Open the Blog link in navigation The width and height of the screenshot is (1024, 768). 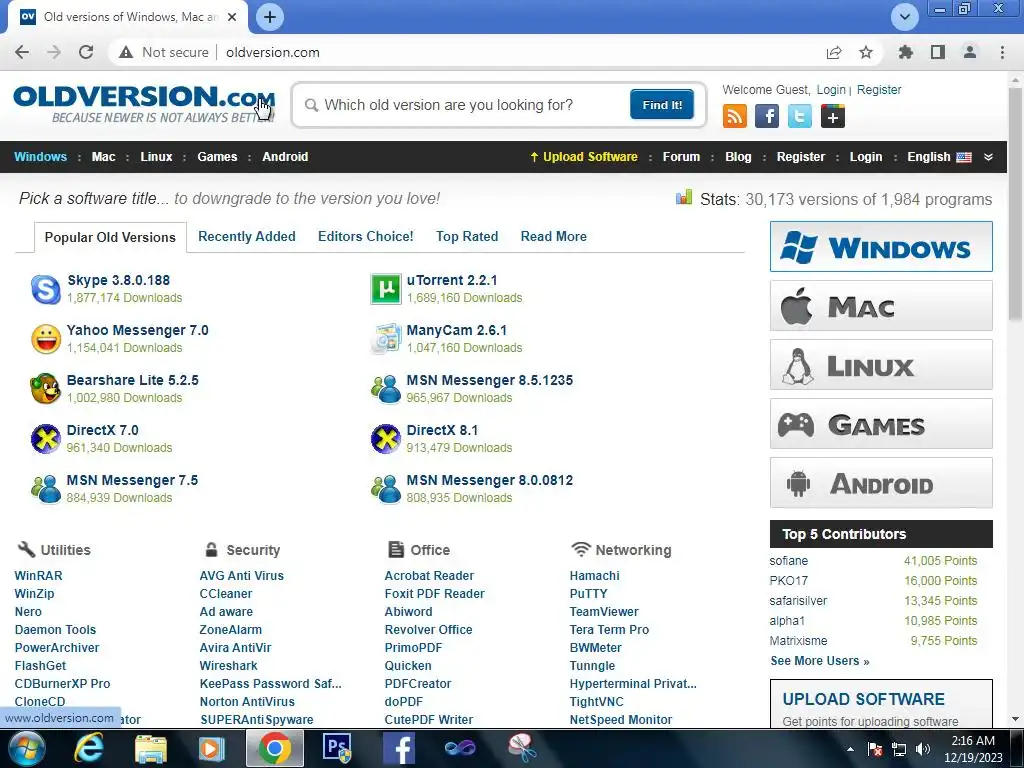(738, 157)
